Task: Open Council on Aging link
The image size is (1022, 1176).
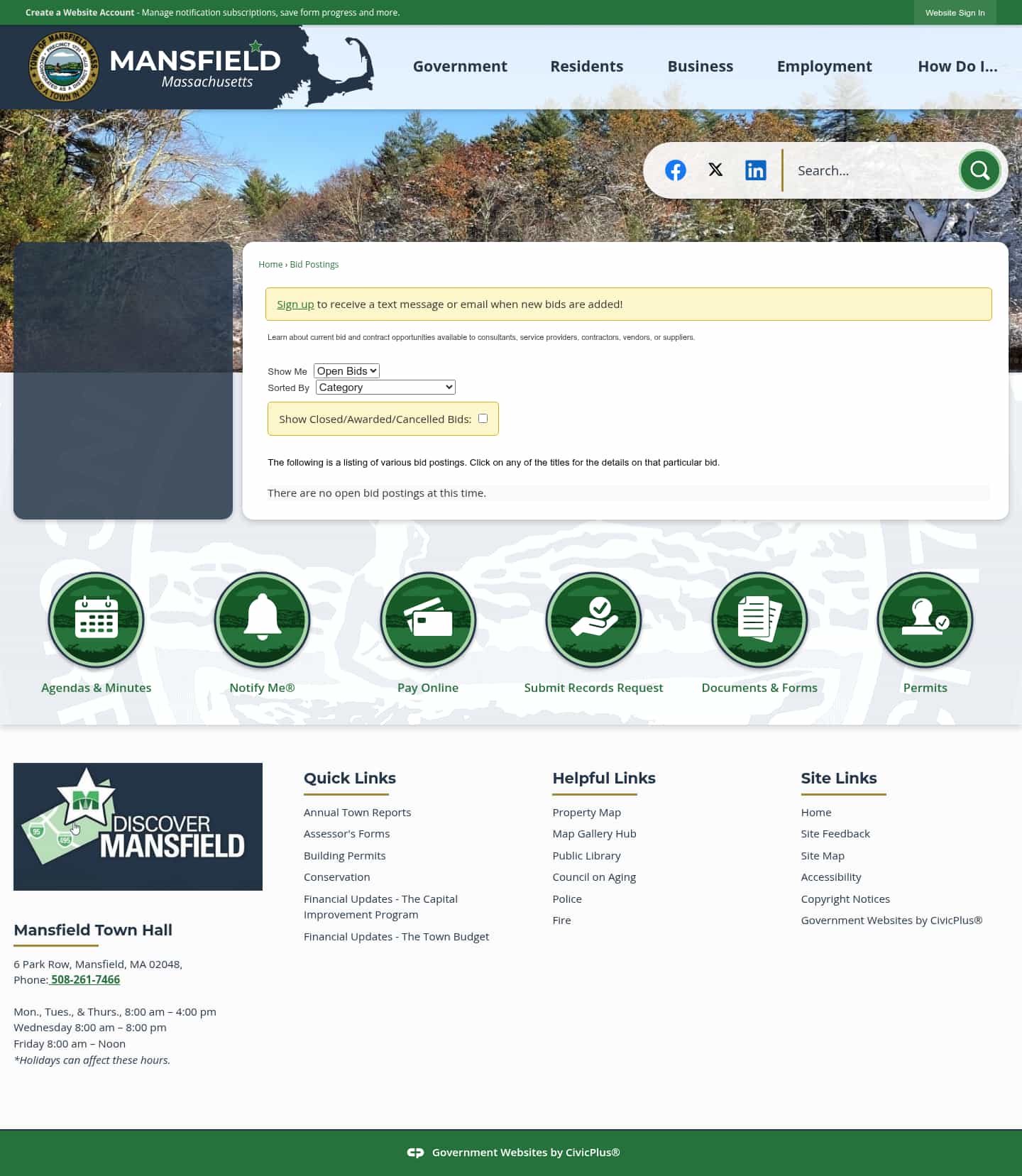Action: [594, 876]
